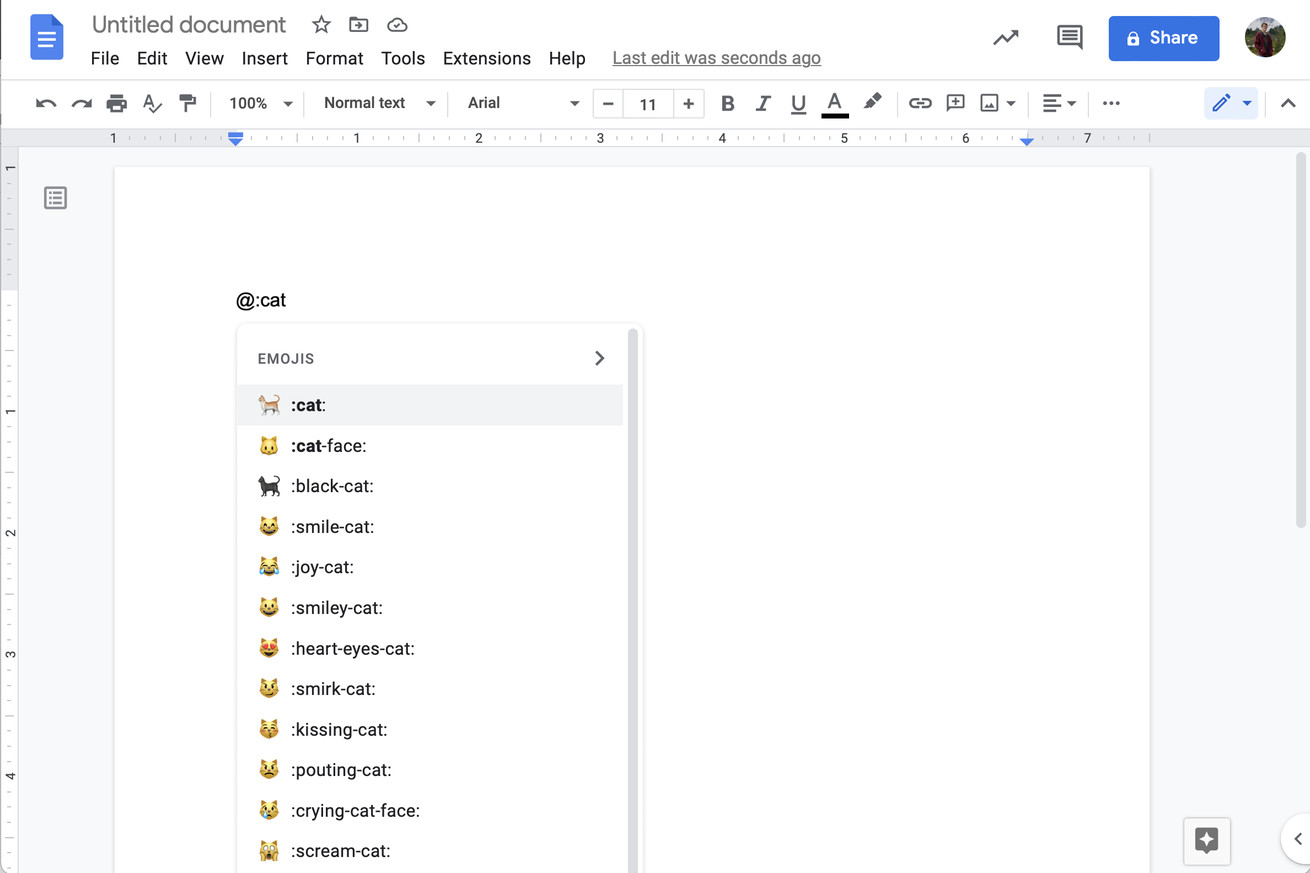Open the comment history
The image size is (1310, 873).
pos(1069,38)
